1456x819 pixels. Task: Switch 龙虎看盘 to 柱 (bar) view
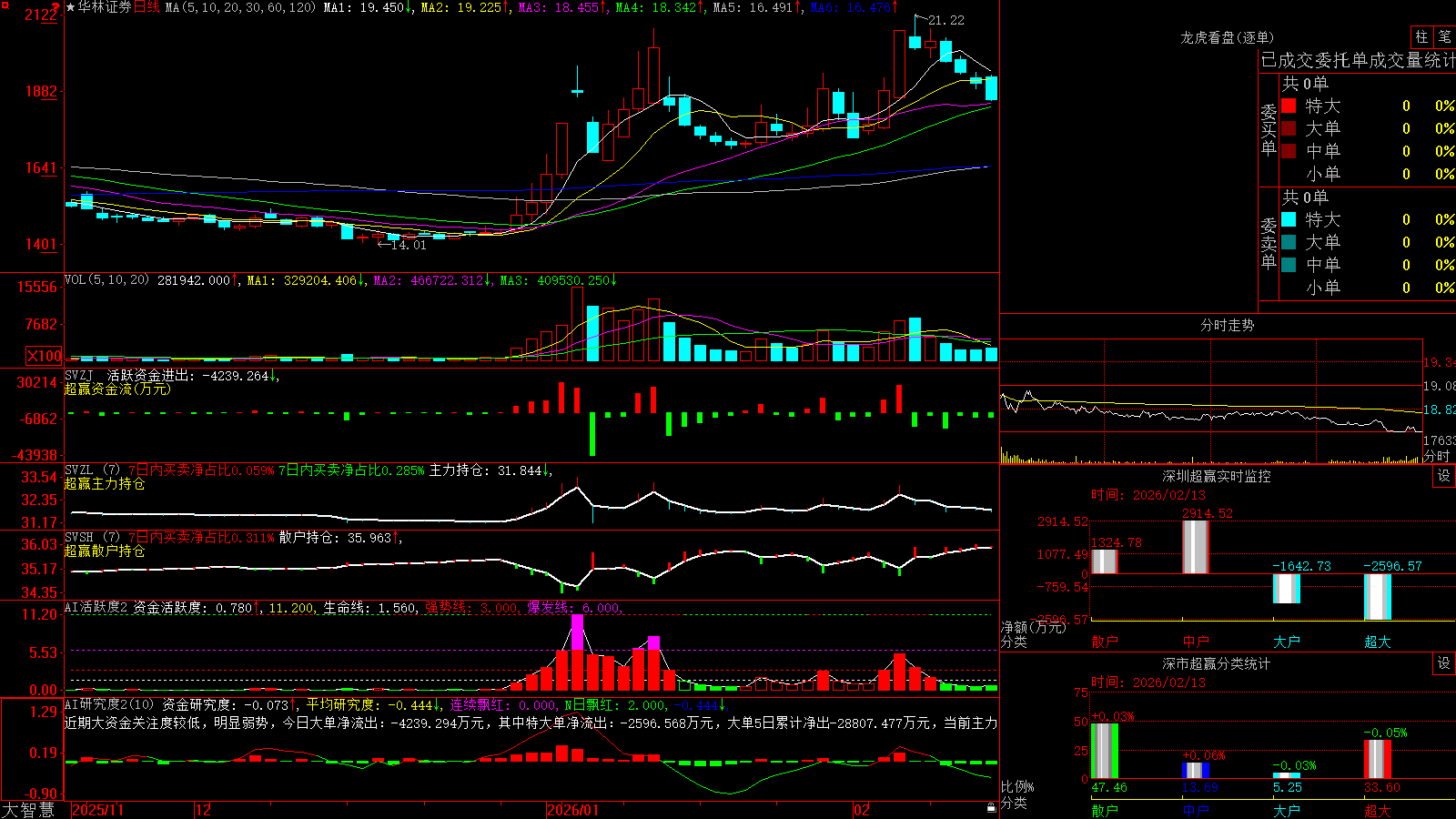1422,36
